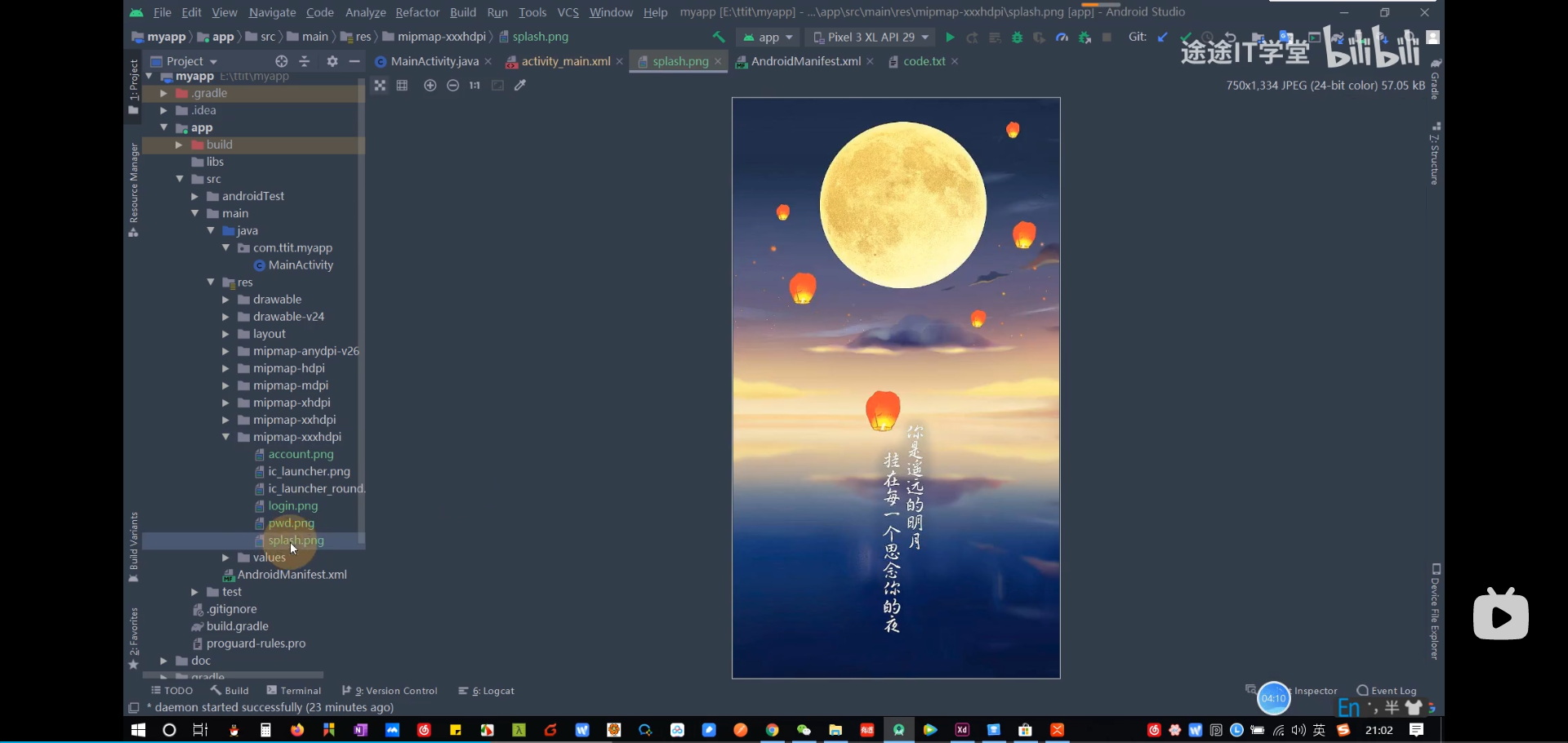Open the VCS menu
This screenshot has width=1568, height=743.
click(568, 12)
